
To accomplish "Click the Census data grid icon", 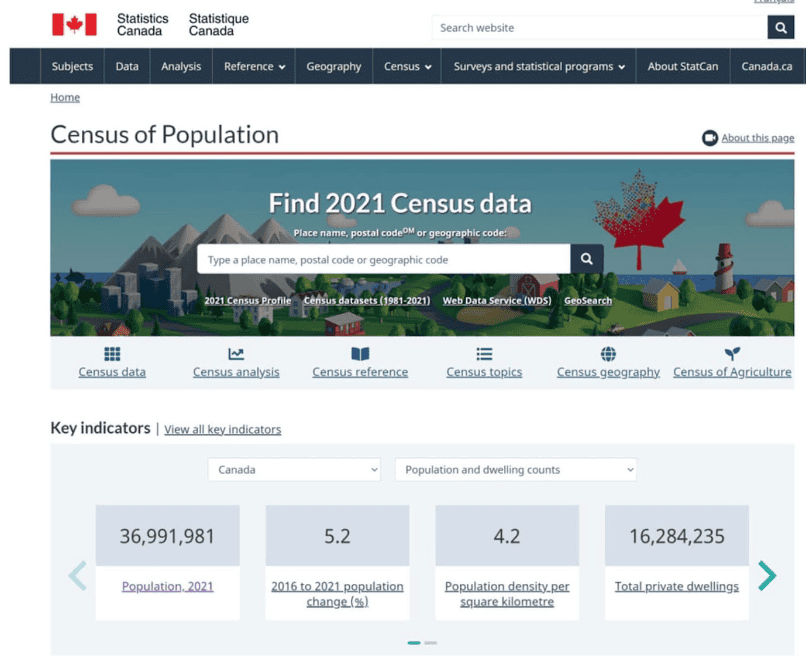I will (112, 354).
